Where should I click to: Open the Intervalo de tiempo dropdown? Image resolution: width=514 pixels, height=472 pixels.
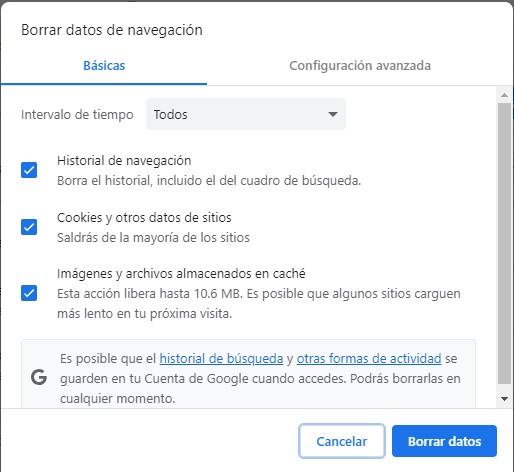(246, 114)
